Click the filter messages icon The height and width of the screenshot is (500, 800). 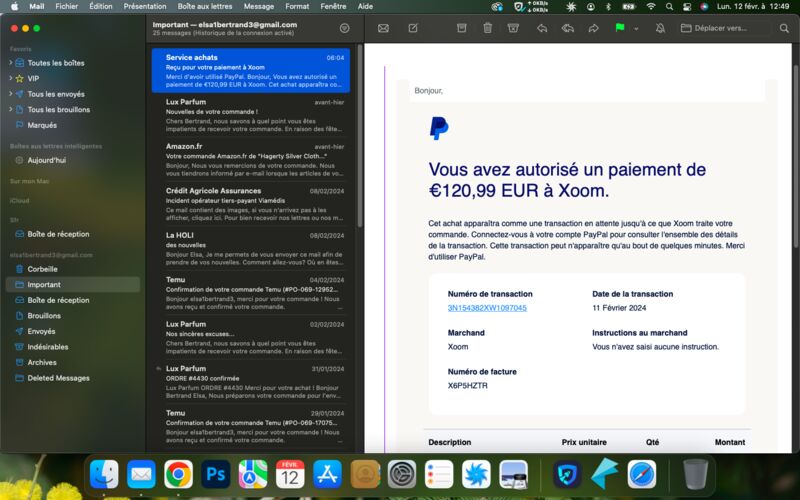(x=344, y=29)
